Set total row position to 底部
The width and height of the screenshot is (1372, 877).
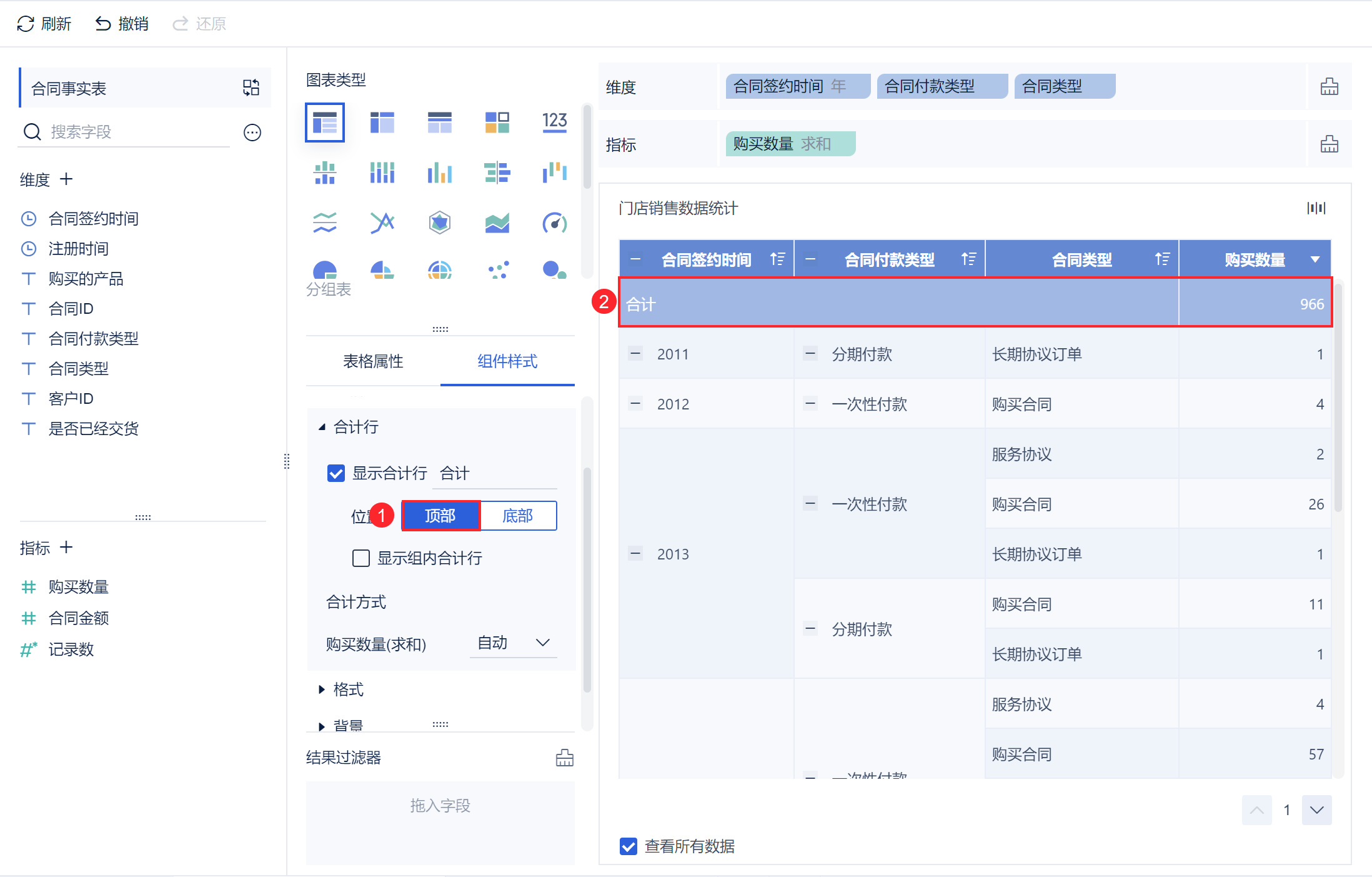point(518,516)
